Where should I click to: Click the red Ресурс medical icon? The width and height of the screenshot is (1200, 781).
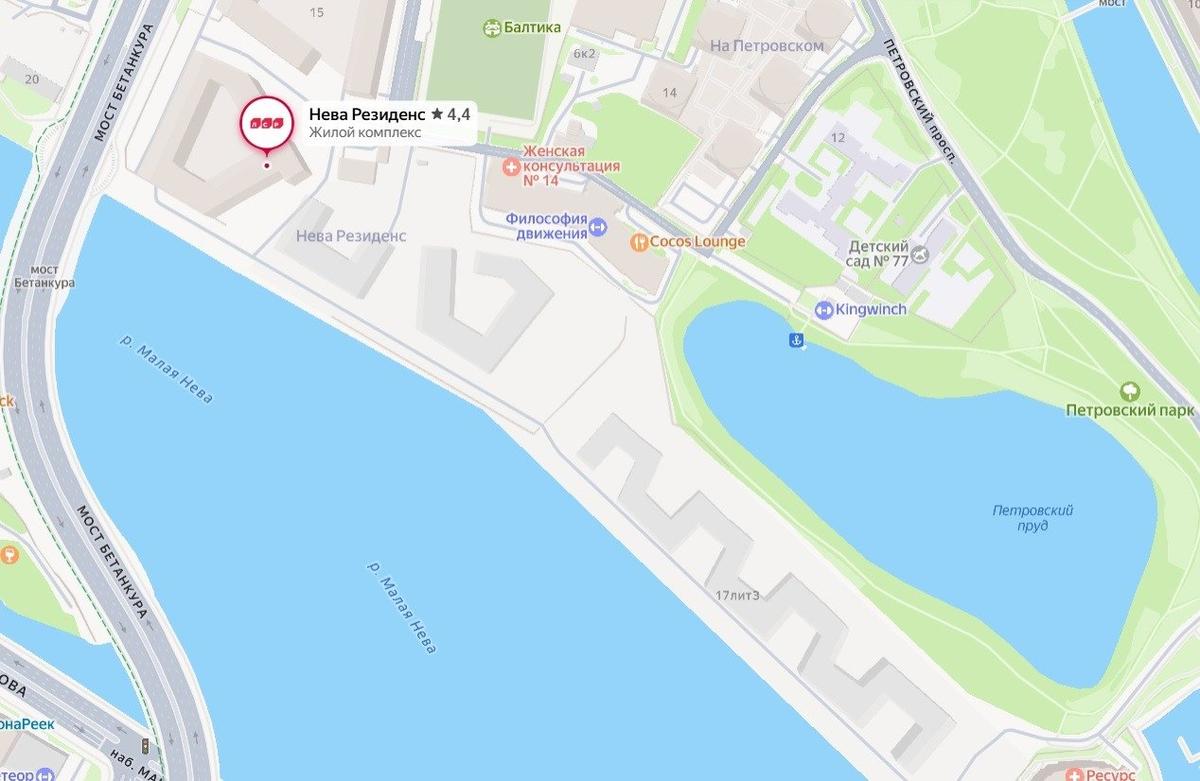[1075, 774]
